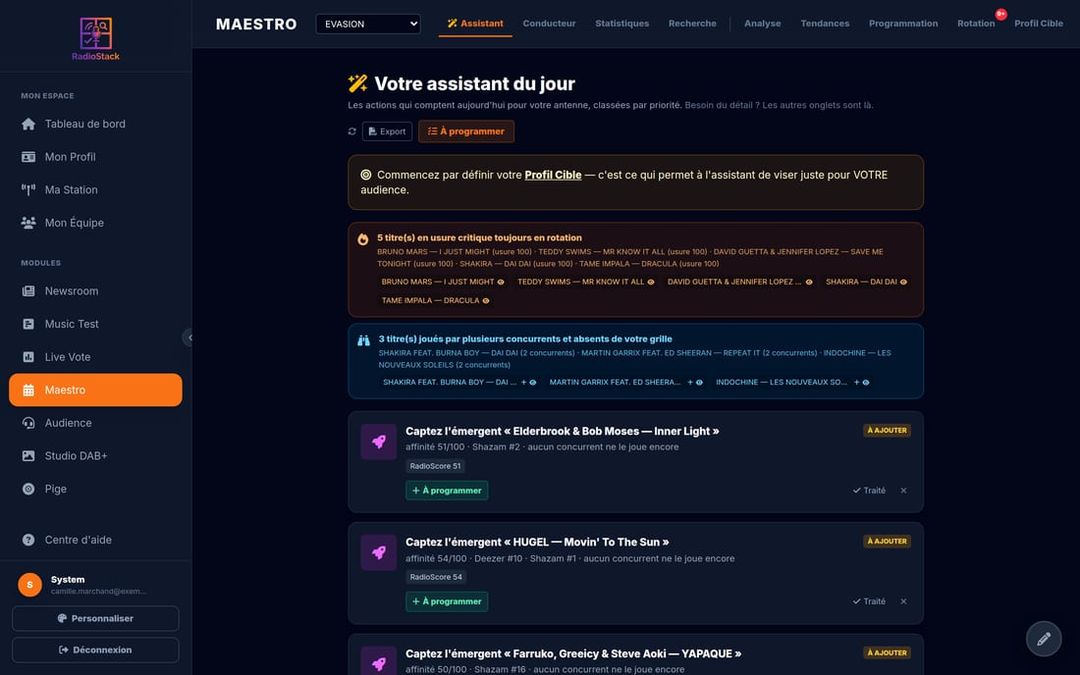The width and height of the screenshot is (1080, 675).
Task: Open the orange À programmer list button
Action: tap(466, 132)
